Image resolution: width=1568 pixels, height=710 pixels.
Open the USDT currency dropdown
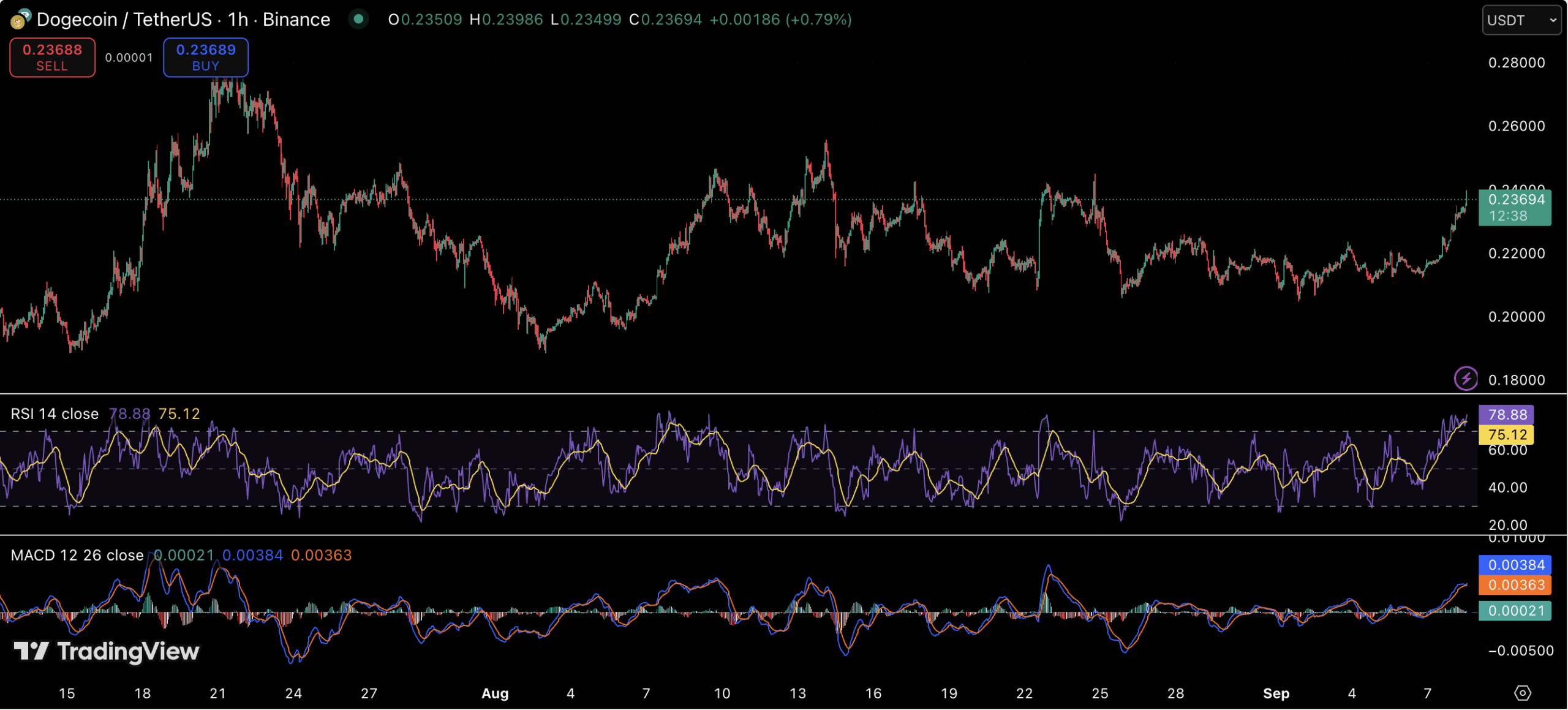coord(1521,20)
